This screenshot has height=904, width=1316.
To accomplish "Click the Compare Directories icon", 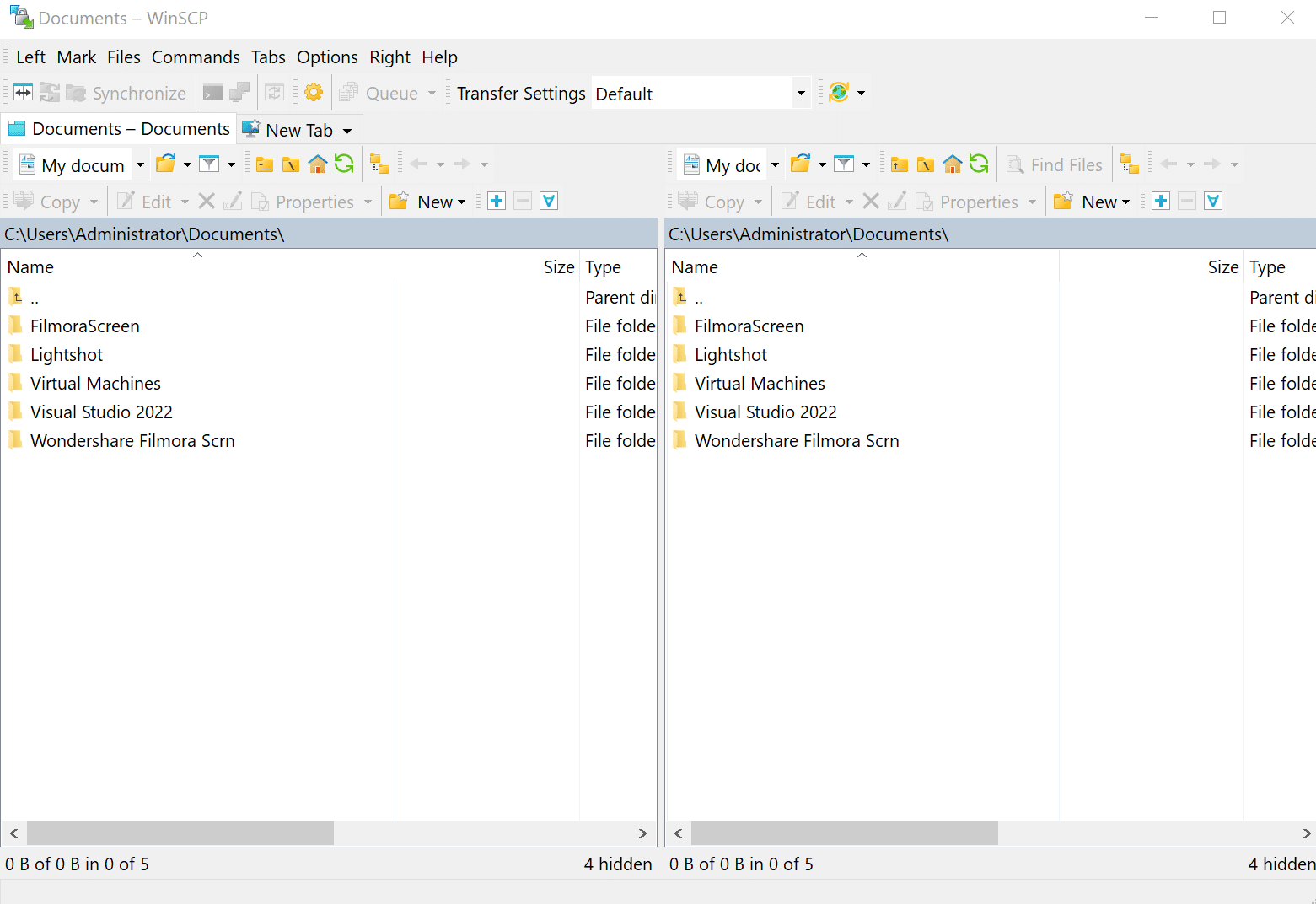I will 23,93.
